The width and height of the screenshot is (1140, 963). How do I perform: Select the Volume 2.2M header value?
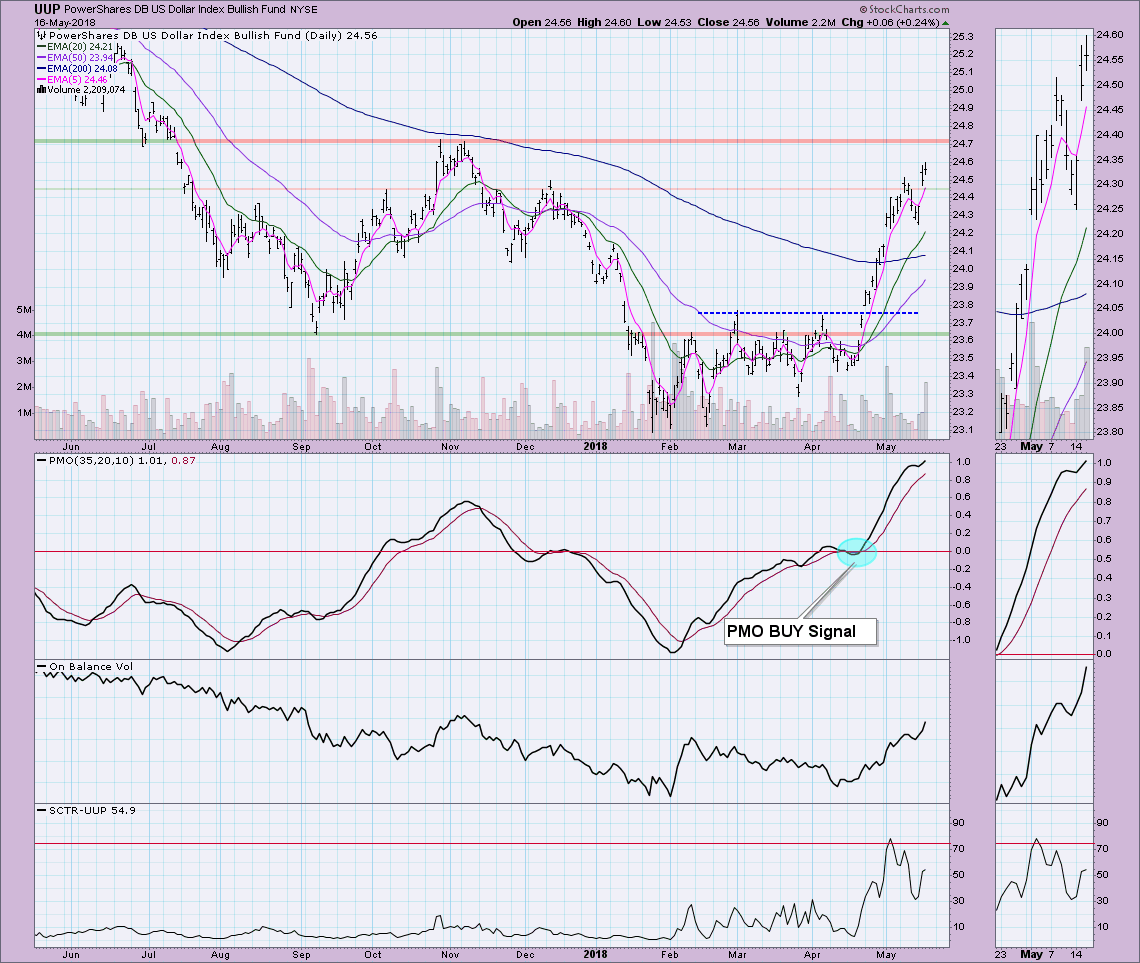[x=800, y=23]
